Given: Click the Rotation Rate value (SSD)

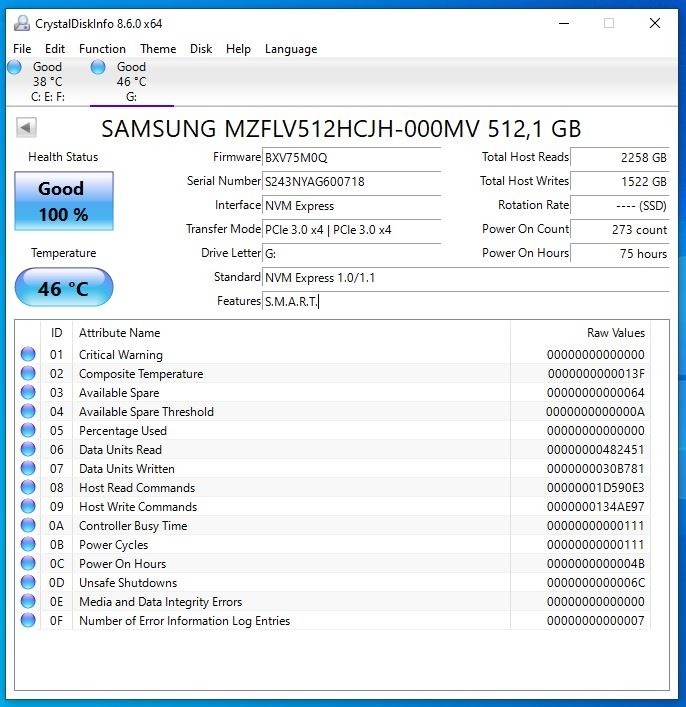Looking at the screenshot, I should tap(620, 206).
